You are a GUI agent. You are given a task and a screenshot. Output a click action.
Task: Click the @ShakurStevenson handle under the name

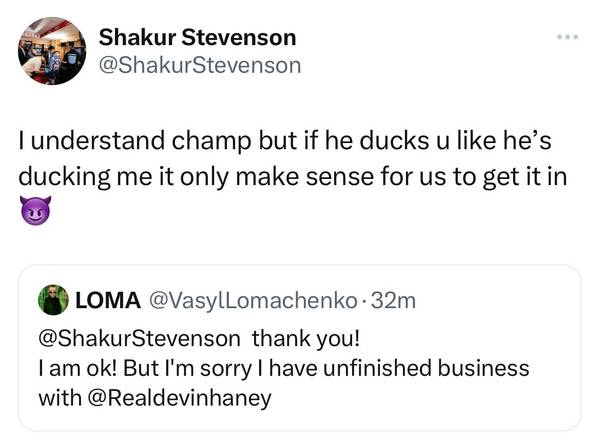point(199,66)
